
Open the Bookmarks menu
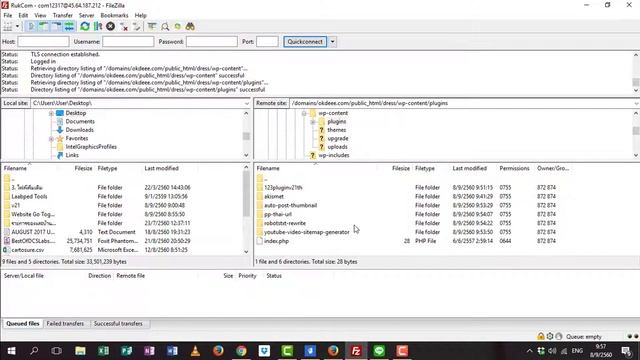(x=114, y=16)
